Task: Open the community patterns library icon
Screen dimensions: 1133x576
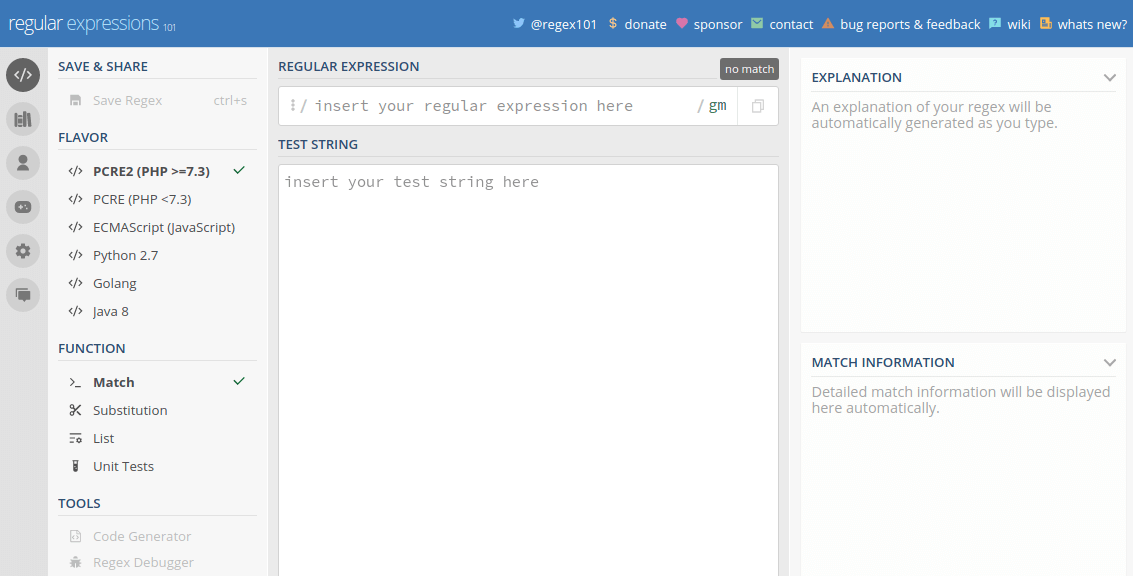Action: click(22, 119)
